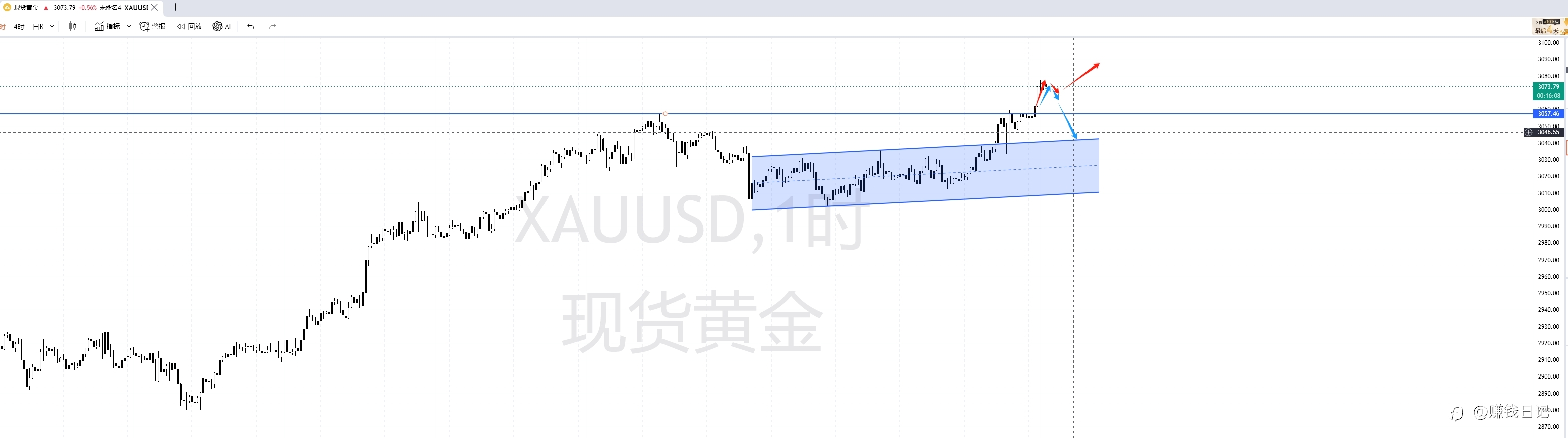Image resolution: width=1568 pixels, height=438 pixels.
Task: Click the 警报 alarm clock icon
Action: (x=144, y=26)
